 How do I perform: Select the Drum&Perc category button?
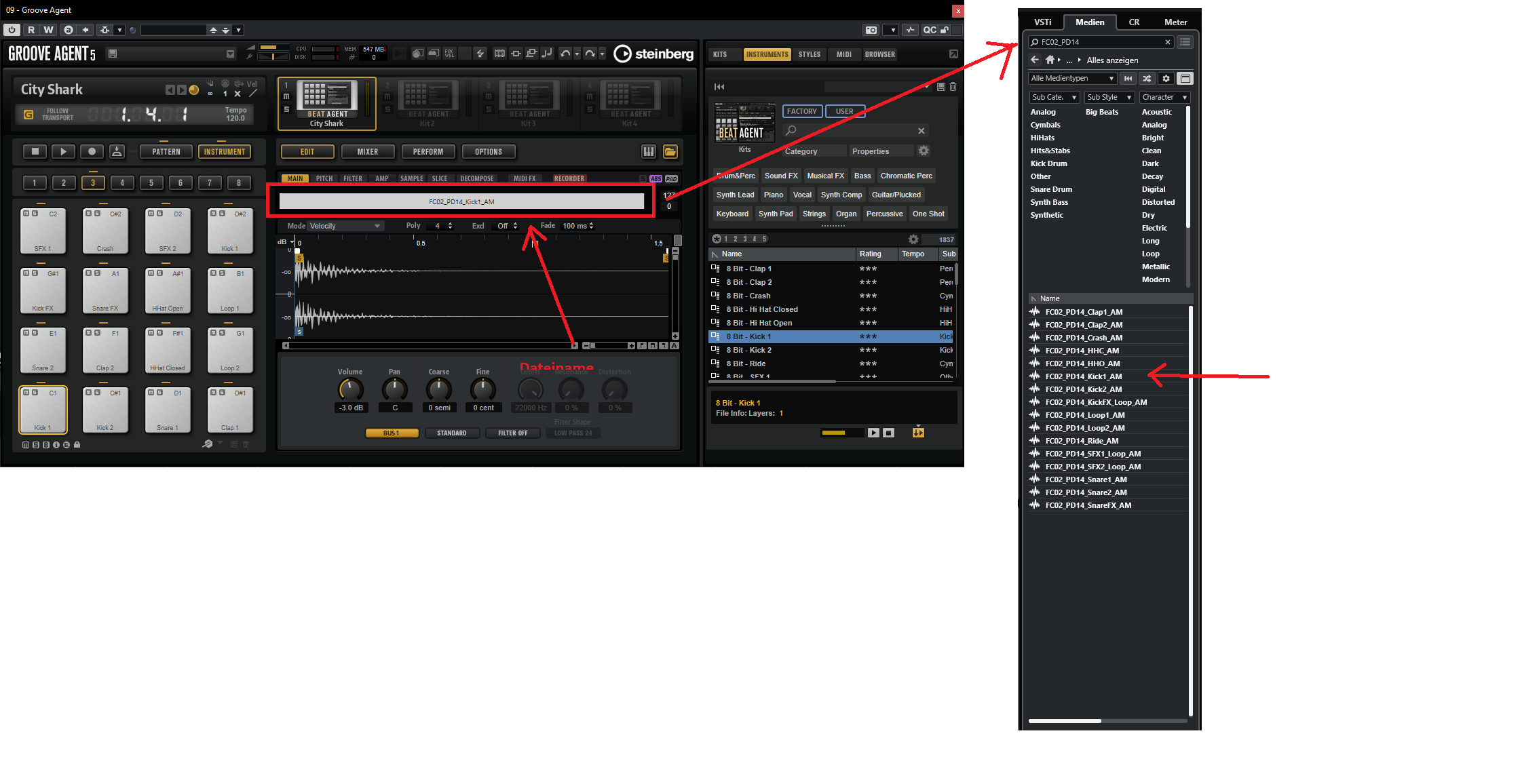(x=736, y=176)
